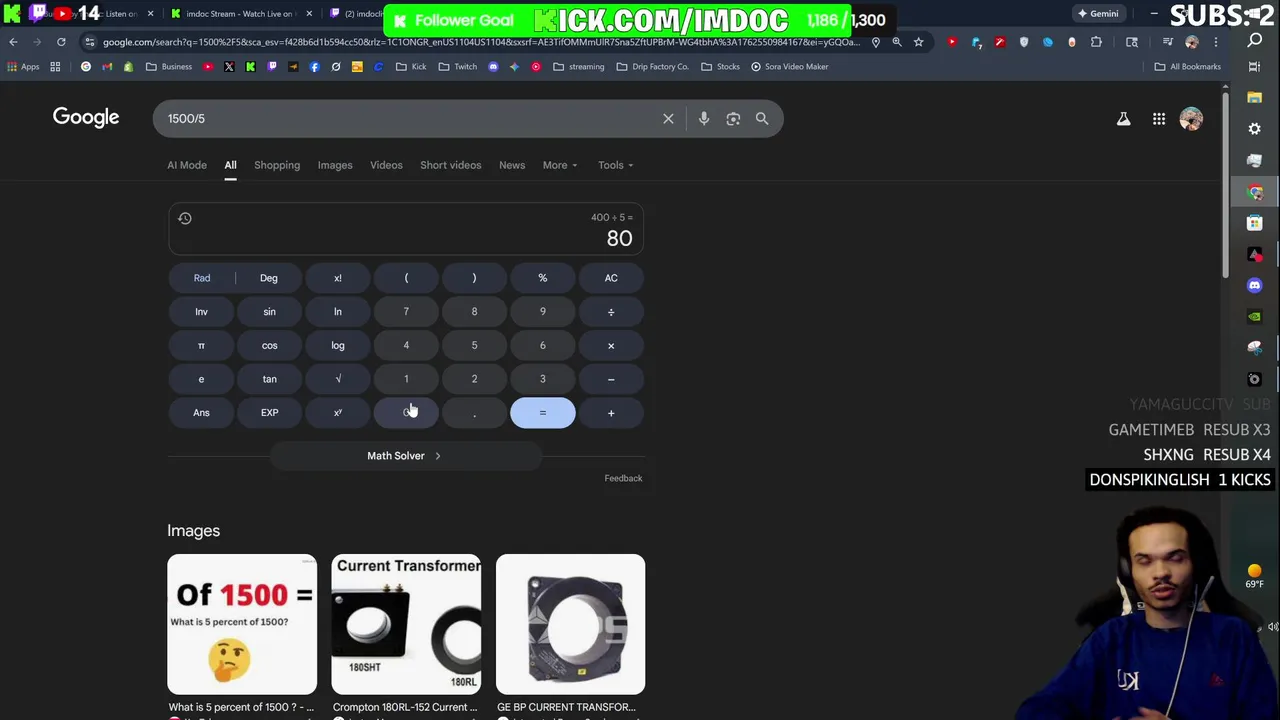The width and height of the screenshot is (1280, 720).
Task: Click calculator digit 7
Action: (x=406, y=312)
